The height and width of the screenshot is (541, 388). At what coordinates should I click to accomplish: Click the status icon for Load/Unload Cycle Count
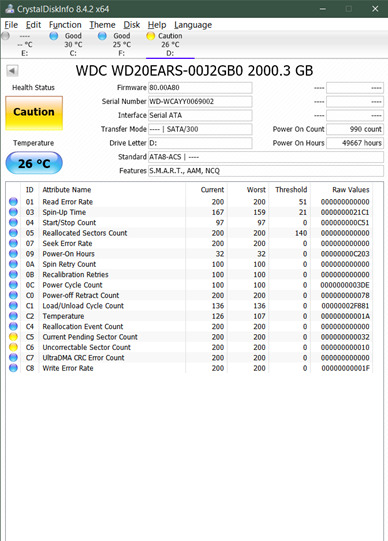(x=13, y=305)
